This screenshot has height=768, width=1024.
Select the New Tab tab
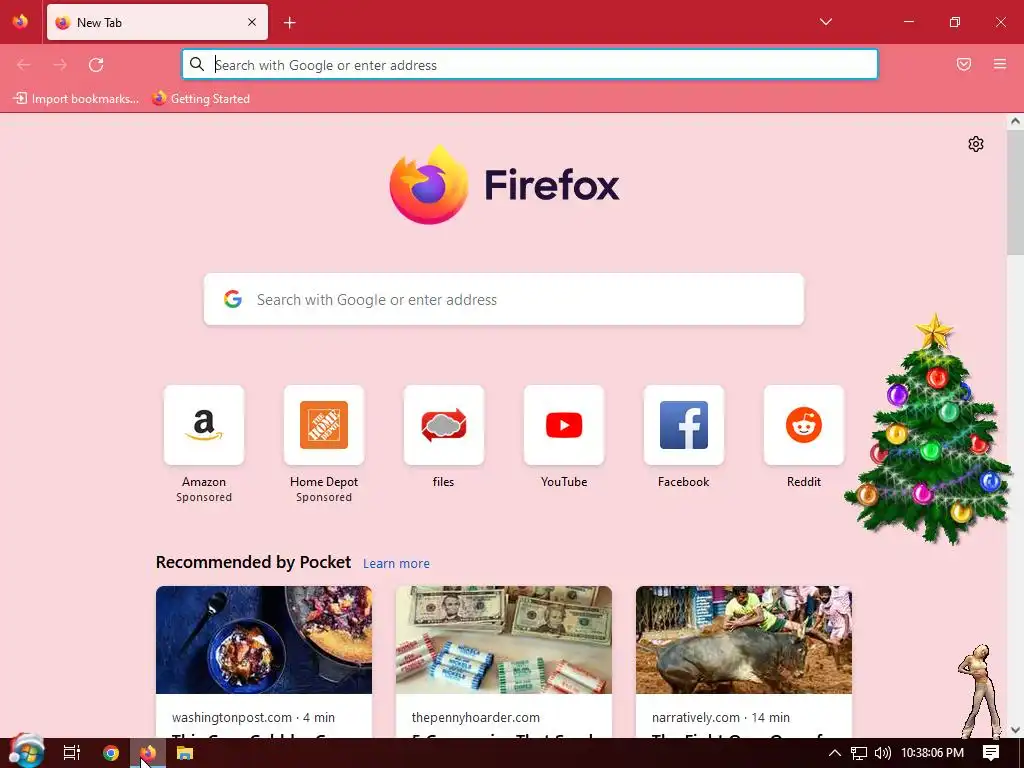[157, 22]
